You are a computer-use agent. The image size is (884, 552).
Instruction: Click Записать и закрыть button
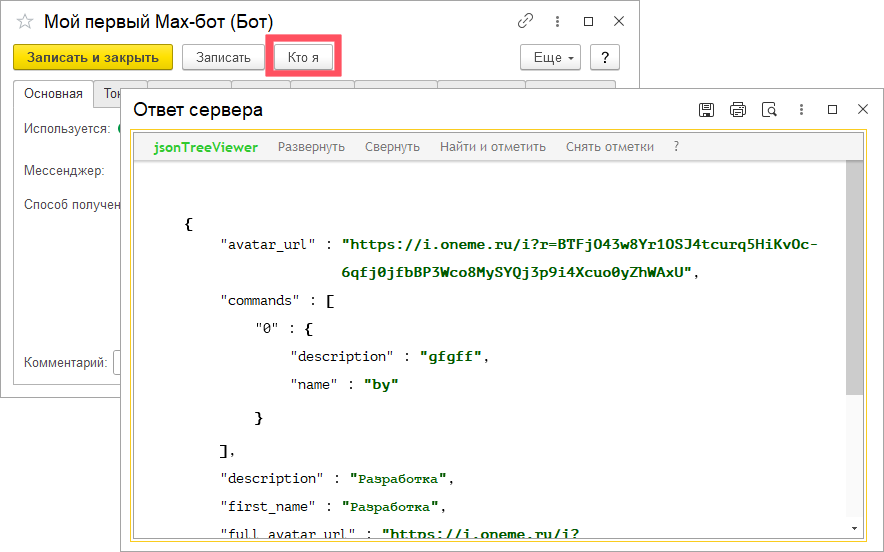(93, 58)
